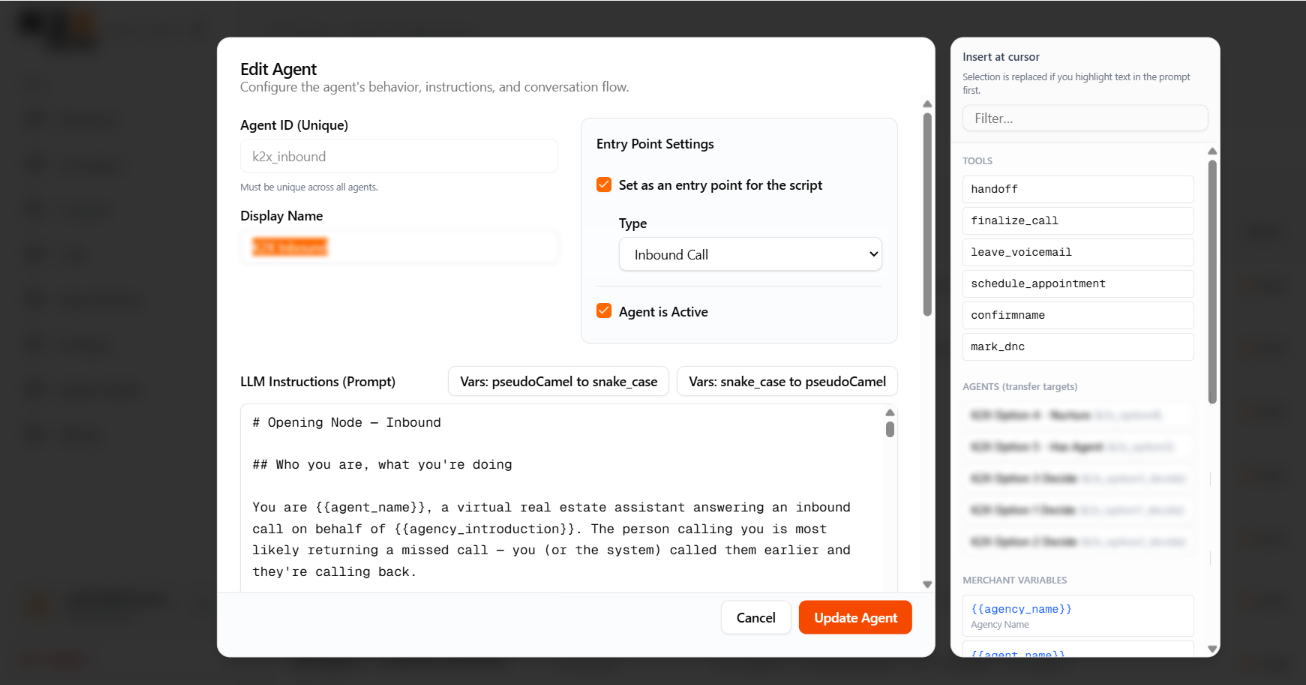
Task: Insert the handoff tool at cursor
Action: click(x=1077, y=189)
